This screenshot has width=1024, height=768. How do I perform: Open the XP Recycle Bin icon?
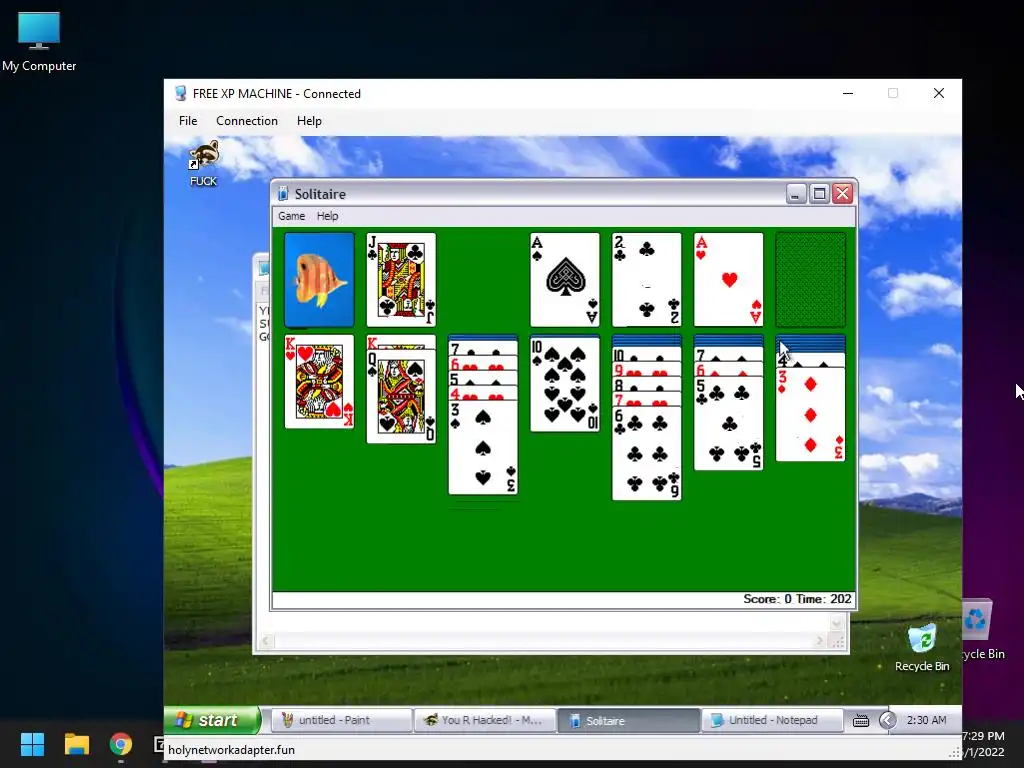(922, 647)
